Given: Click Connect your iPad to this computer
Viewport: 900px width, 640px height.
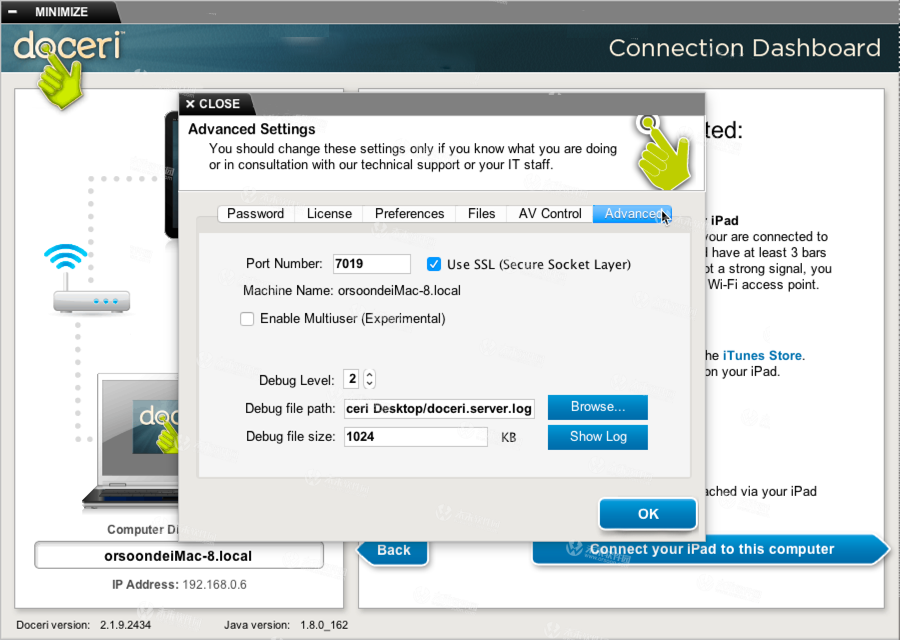Looking at the screenshot, I should click(711, 549).
